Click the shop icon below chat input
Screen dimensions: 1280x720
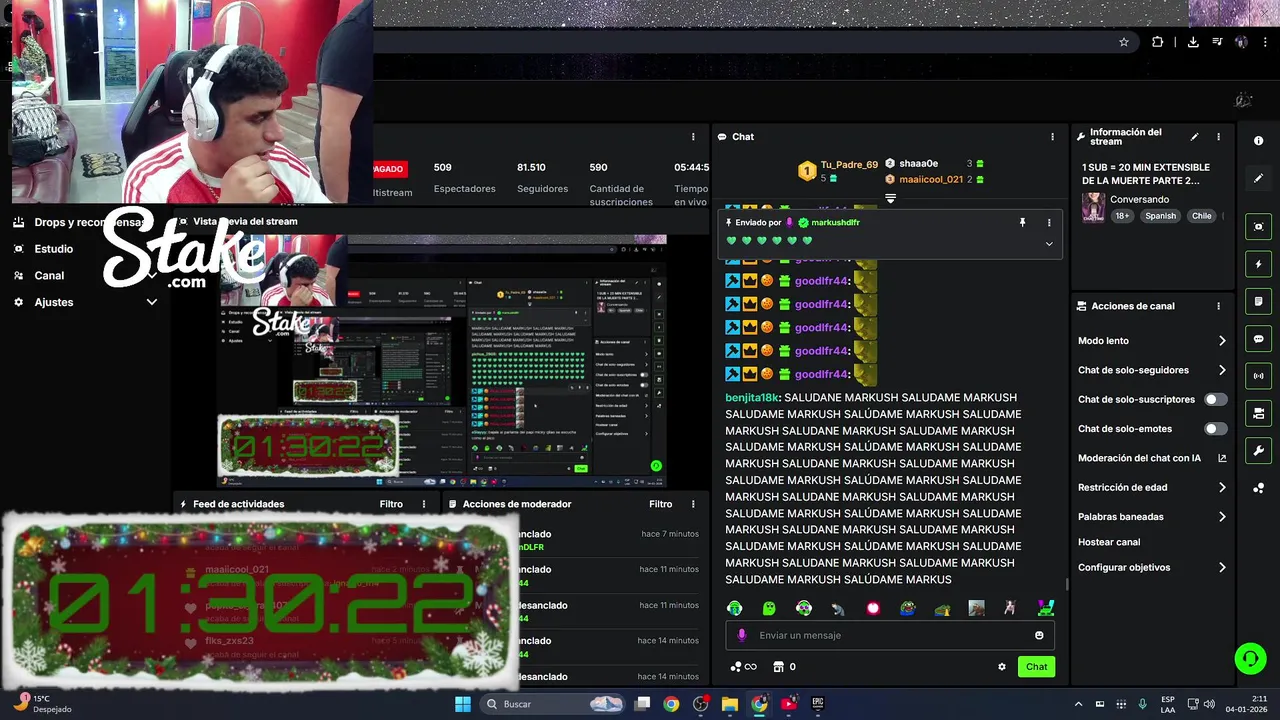[x=781, y=667]
